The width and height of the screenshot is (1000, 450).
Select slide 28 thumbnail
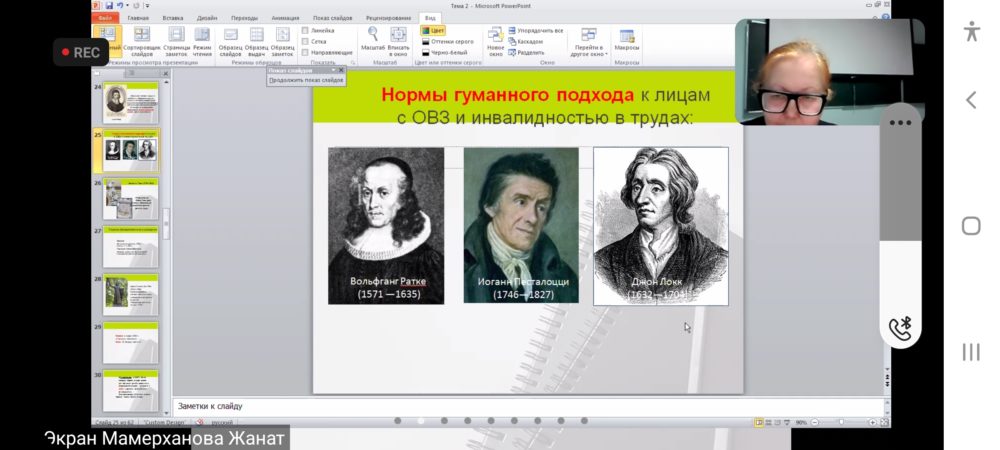click(131, 295)
